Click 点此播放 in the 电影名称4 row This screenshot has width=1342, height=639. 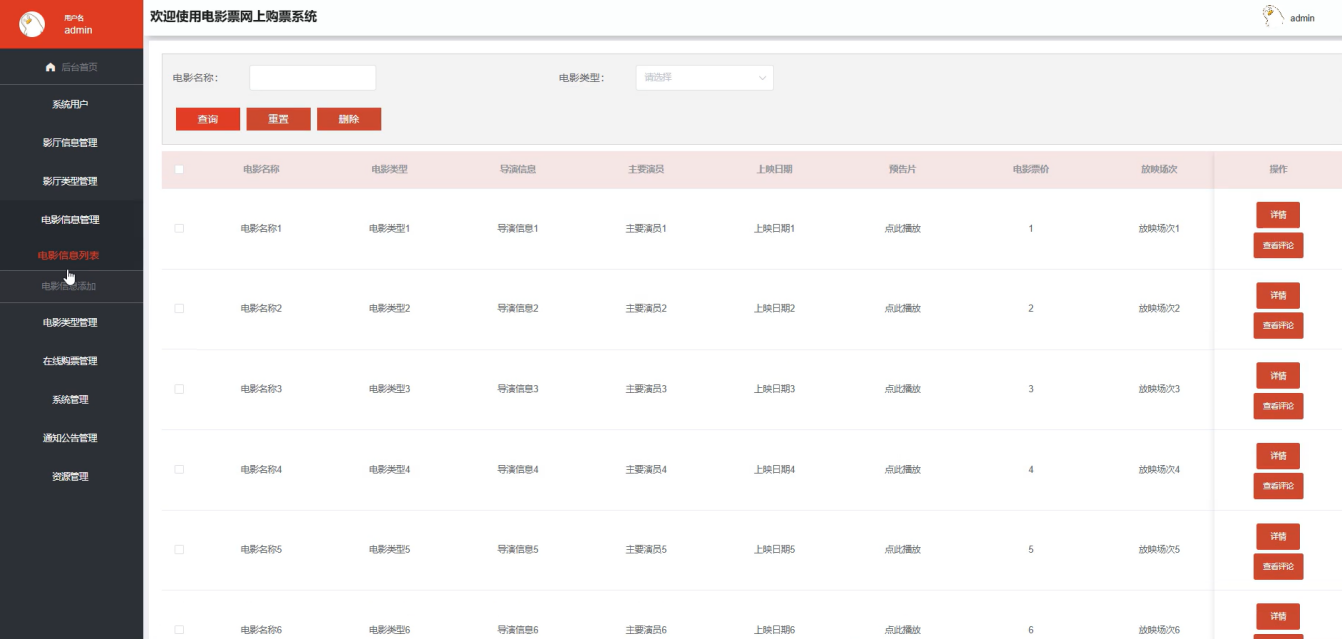(x=902, y=470)
